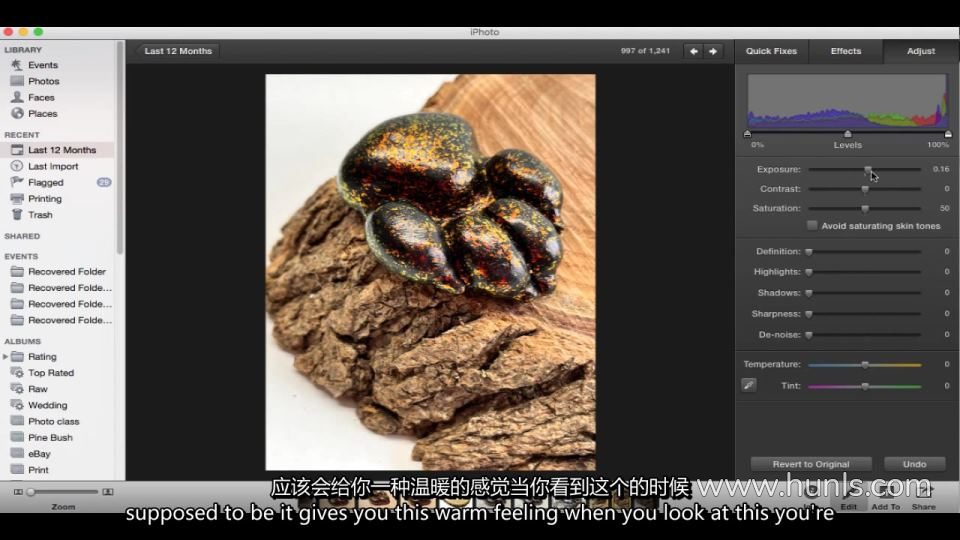Open the Add To toolbar button
This screenshot has width=960, height=540.
coord(885,497)
